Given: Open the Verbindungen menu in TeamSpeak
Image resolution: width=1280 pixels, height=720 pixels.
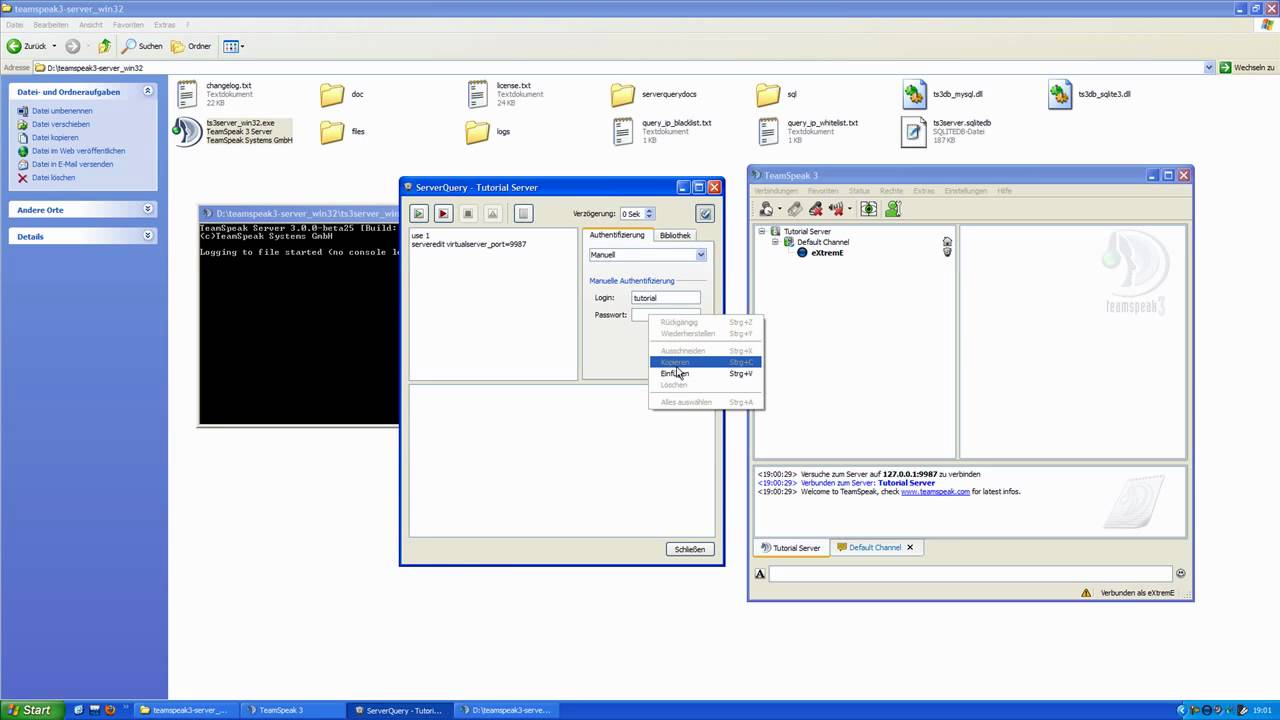Looking at the screenshot, I should coord(776,191).
